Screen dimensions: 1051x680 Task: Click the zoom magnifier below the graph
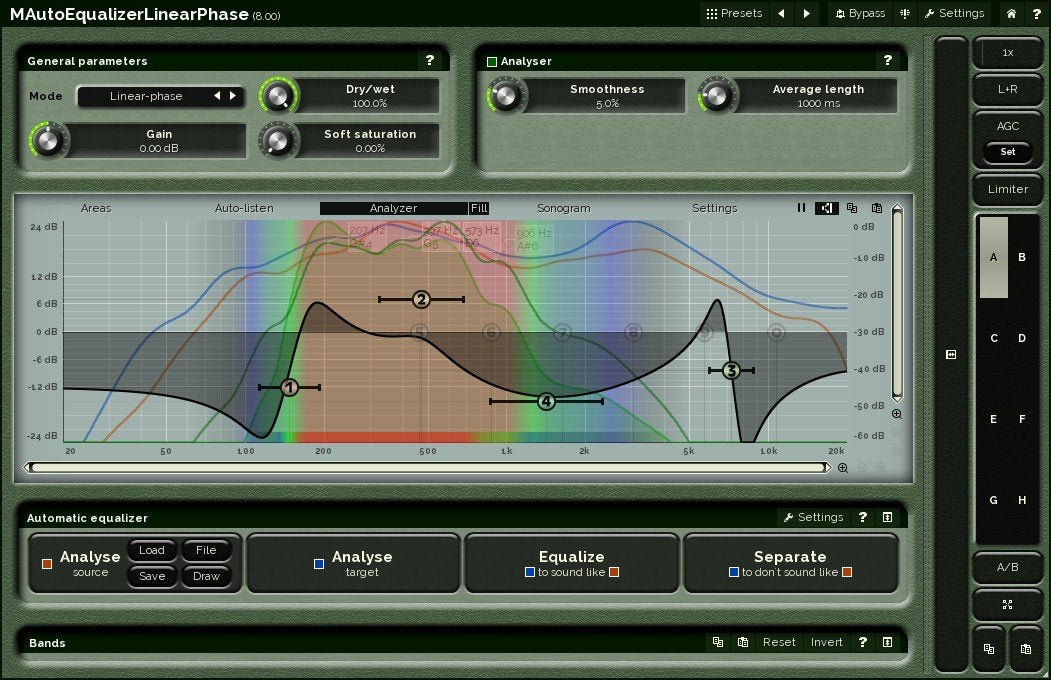tap(843, 467)
